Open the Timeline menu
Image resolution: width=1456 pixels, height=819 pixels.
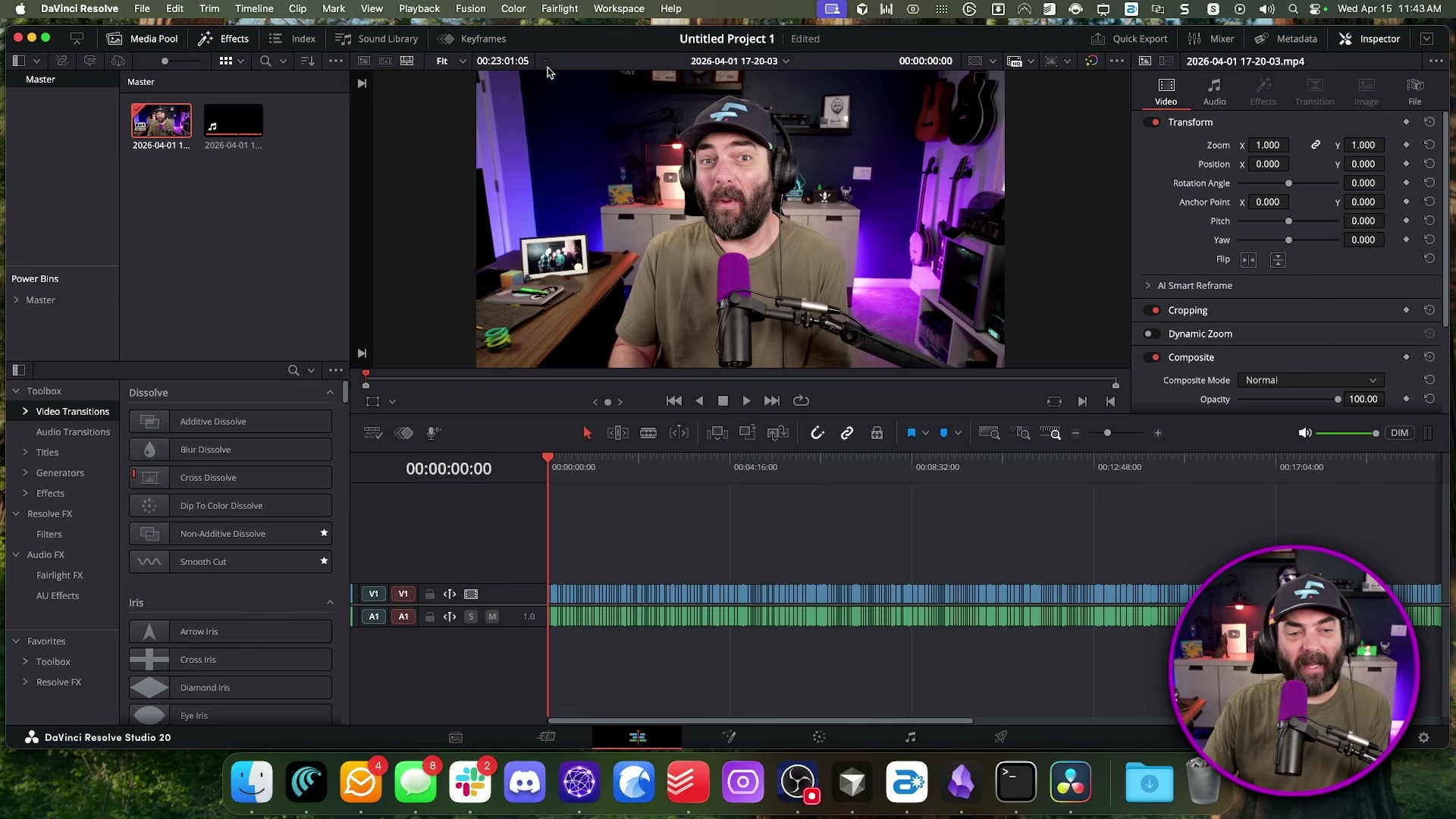click(254, 8)
